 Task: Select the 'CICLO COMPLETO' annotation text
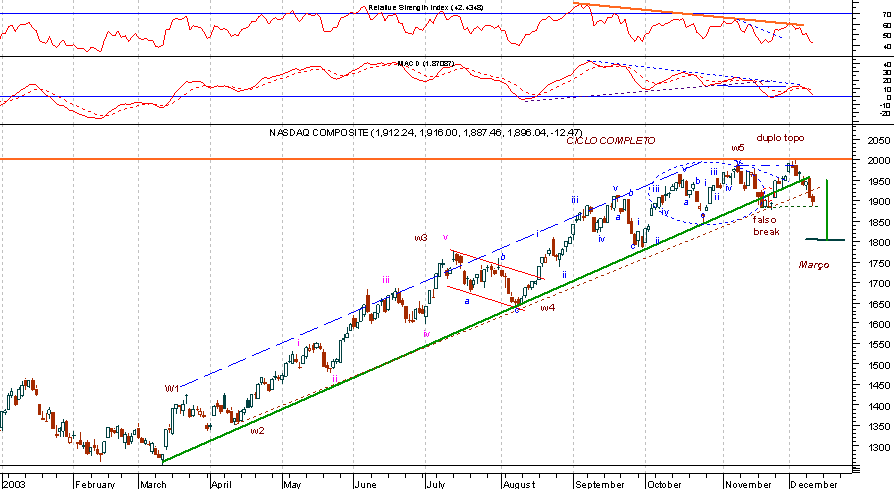(x=611, y=140)
